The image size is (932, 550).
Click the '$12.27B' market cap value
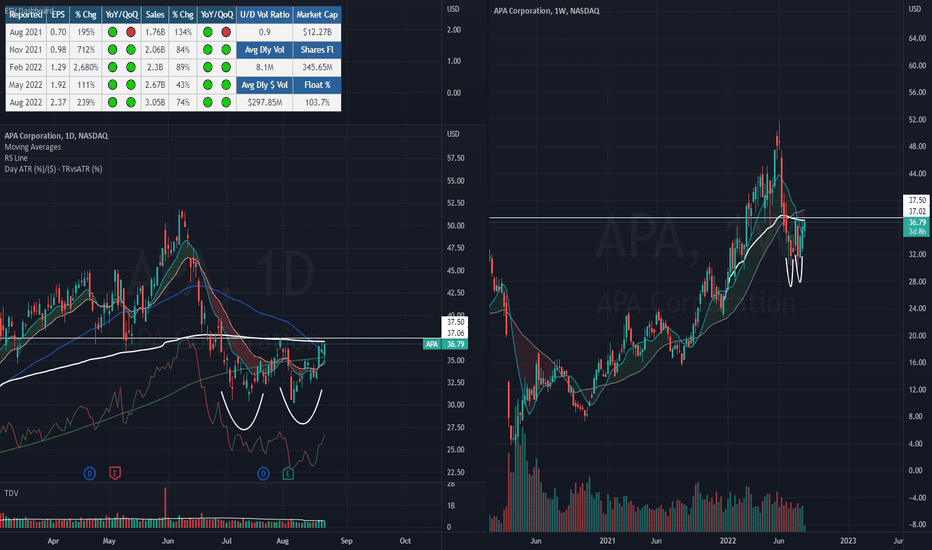pyautogui.click(x=317, y=32)
